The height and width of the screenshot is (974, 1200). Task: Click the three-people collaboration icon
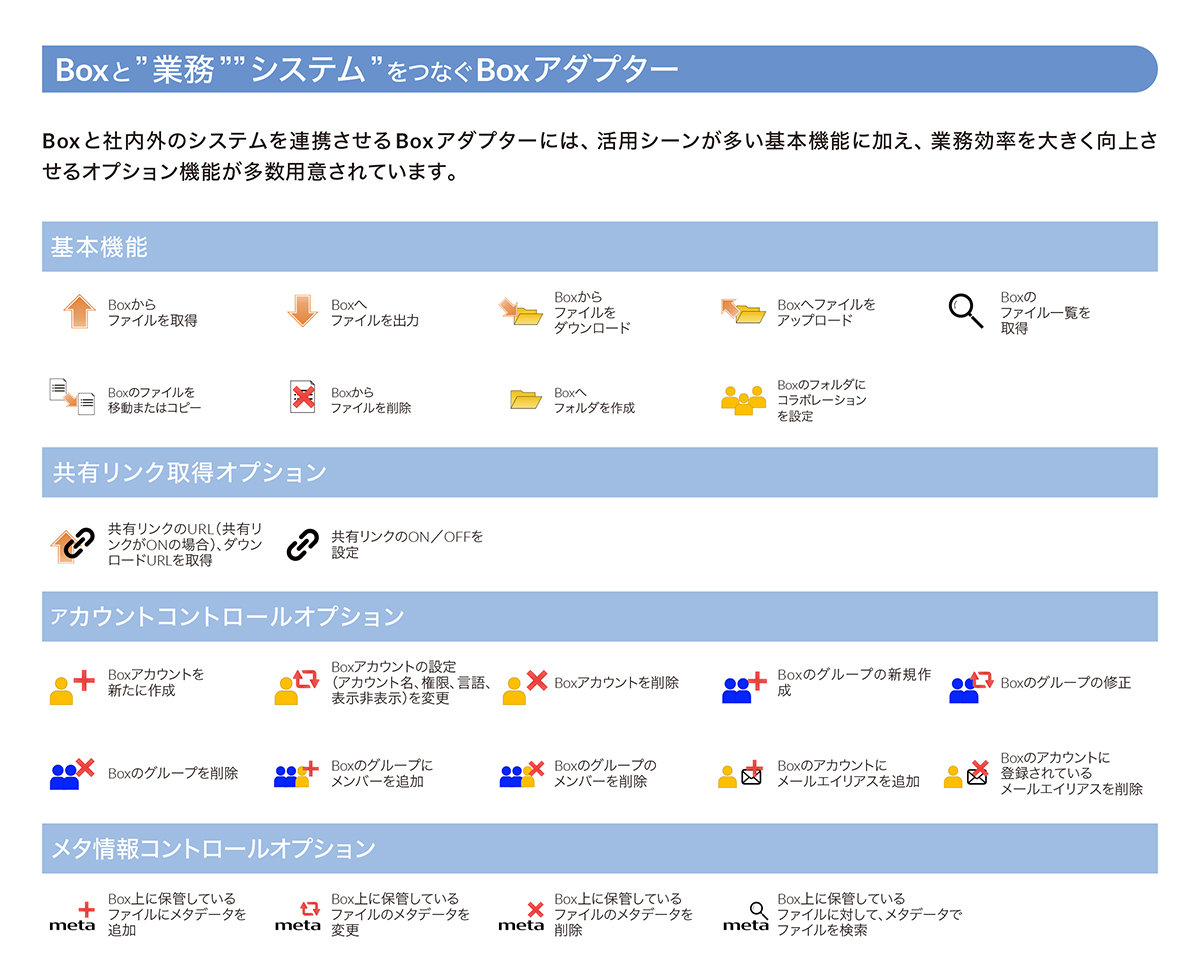pyautogui.click(x=743, y=400)
